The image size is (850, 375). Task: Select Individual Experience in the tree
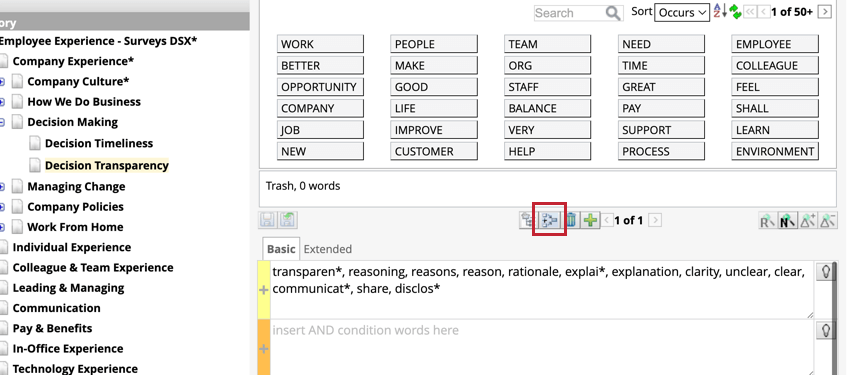(x=72, y=247)
